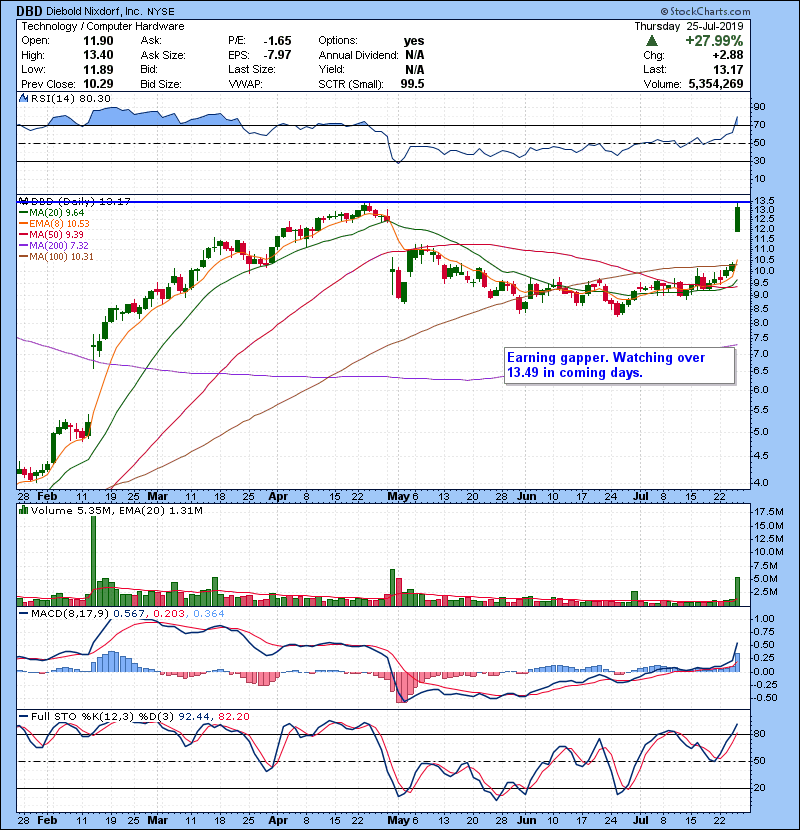Click the Prev Close value 10.29

coord(98,84)
